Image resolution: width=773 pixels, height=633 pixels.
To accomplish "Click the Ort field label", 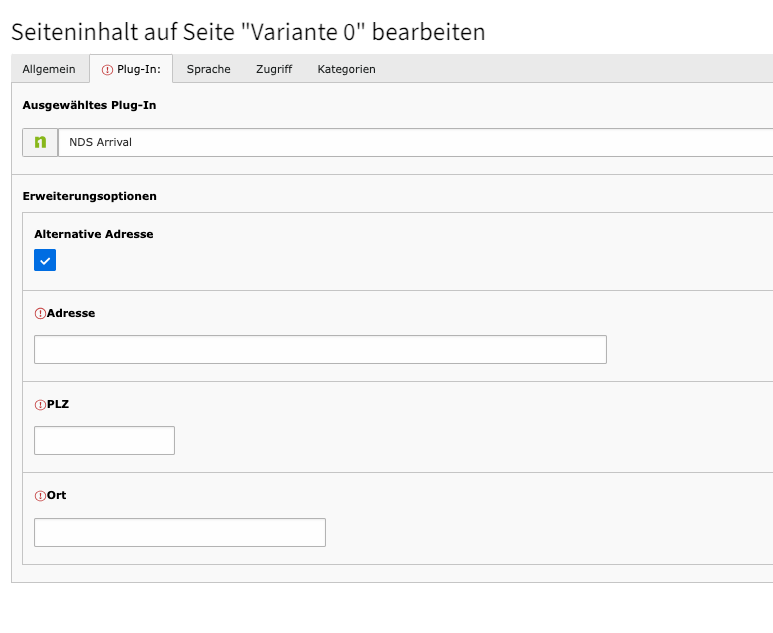I will pyautogui.click(x=57, y=495).
